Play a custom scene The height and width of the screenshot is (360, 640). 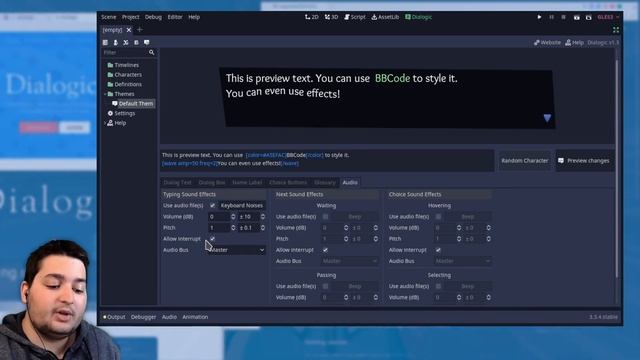(589, 17)
